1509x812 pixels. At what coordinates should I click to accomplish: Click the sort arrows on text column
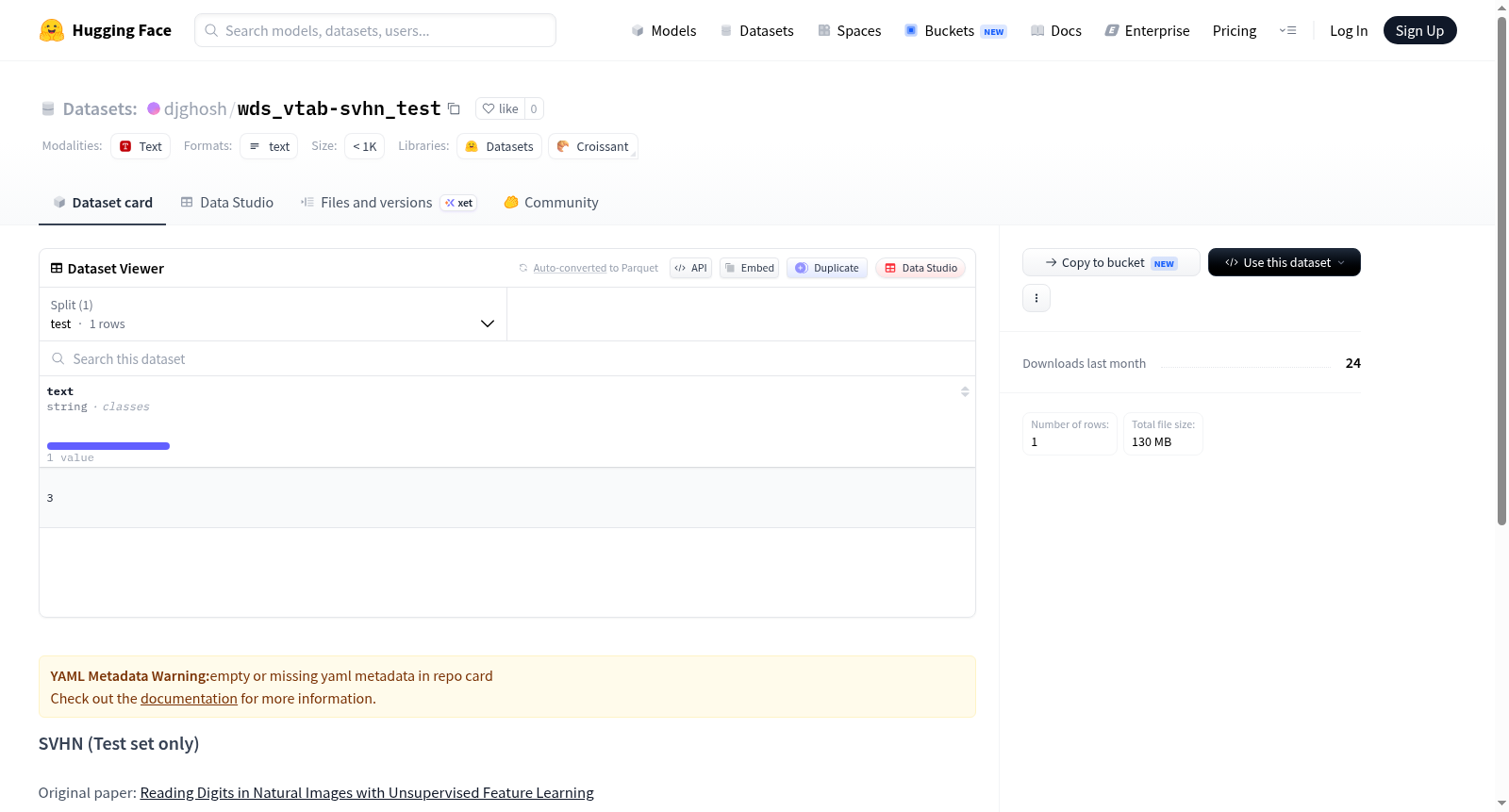click(965, 391)
